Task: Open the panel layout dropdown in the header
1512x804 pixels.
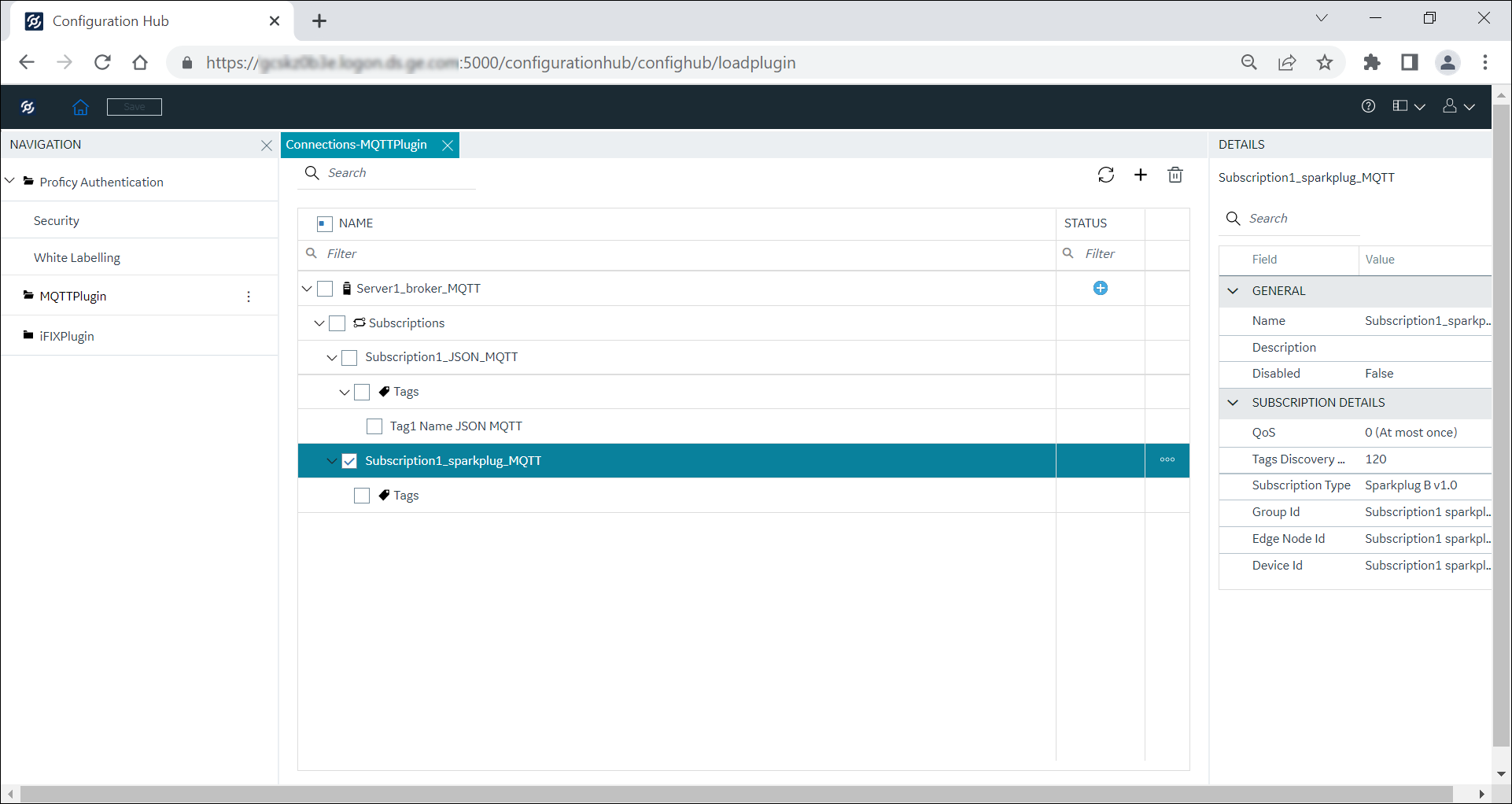Action: tap(1408, 106)
